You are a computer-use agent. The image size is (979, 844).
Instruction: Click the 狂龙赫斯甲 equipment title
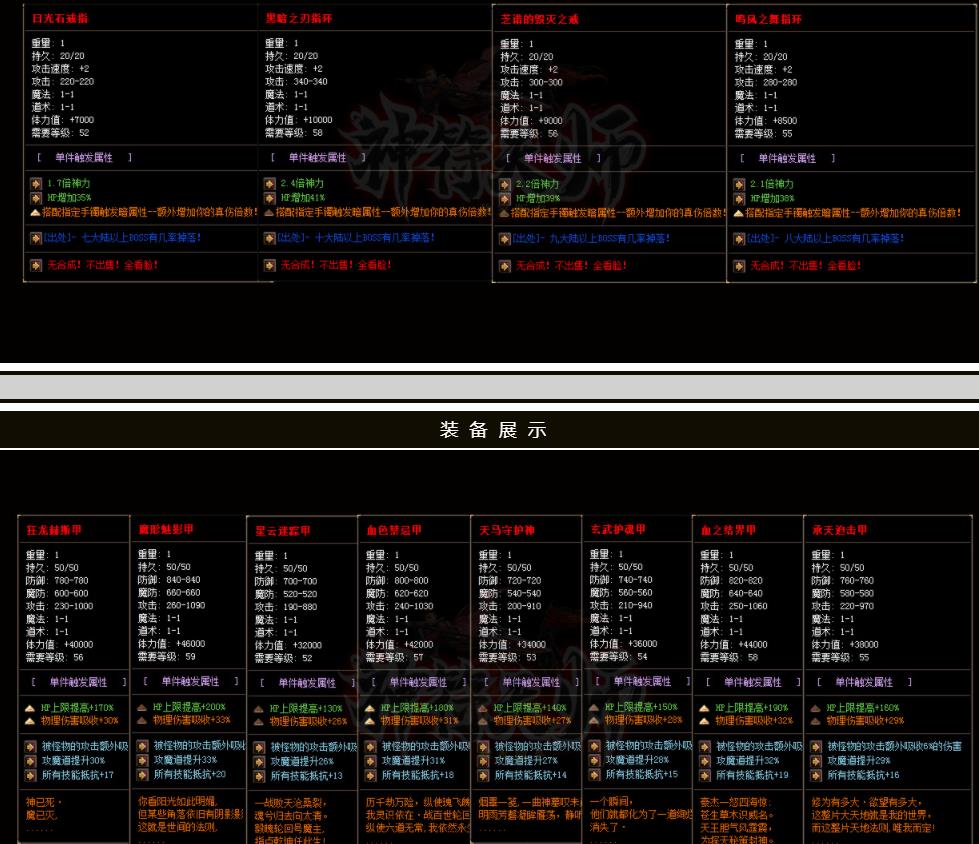click(52, 529)
